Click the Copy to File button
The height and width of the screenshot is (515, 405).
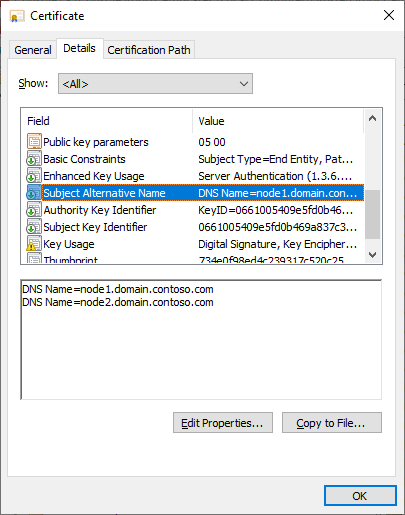[x=332, y=423]
